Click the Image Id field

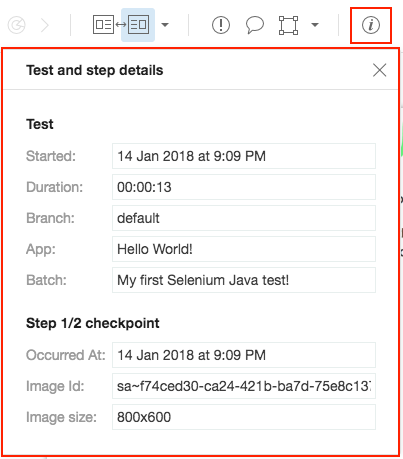[x=244, y=386]
